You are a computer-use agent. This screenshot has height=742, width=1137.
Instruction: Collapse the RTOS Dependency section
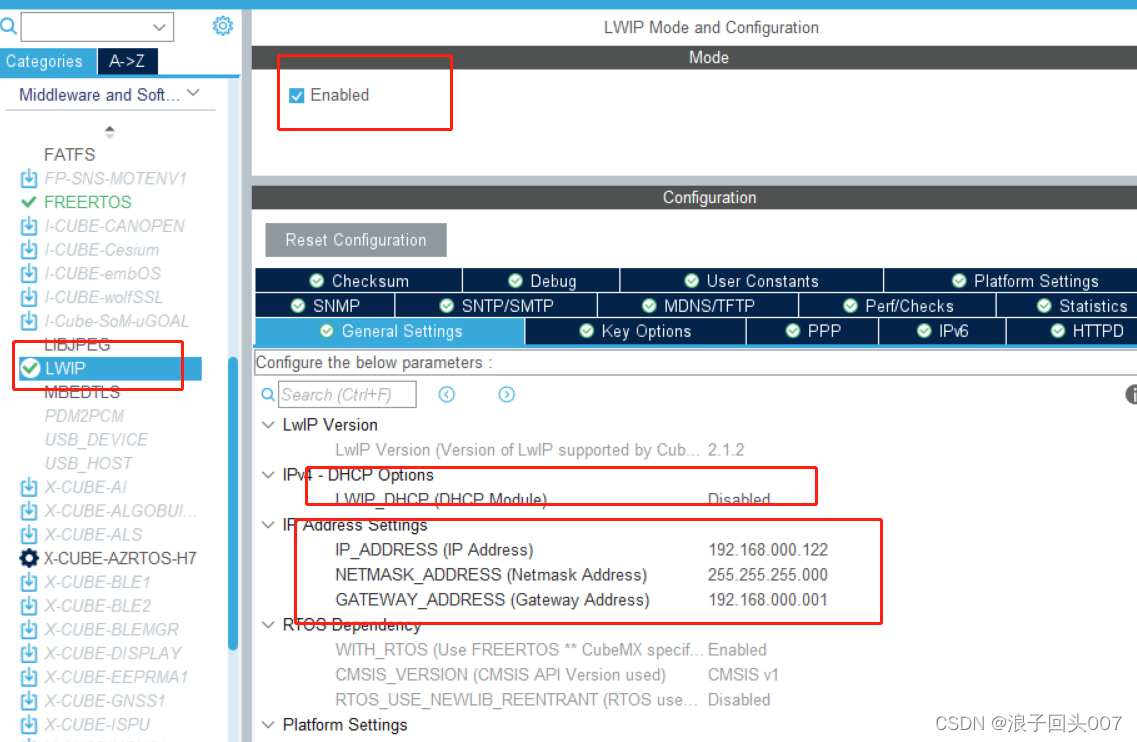[268, 625]
